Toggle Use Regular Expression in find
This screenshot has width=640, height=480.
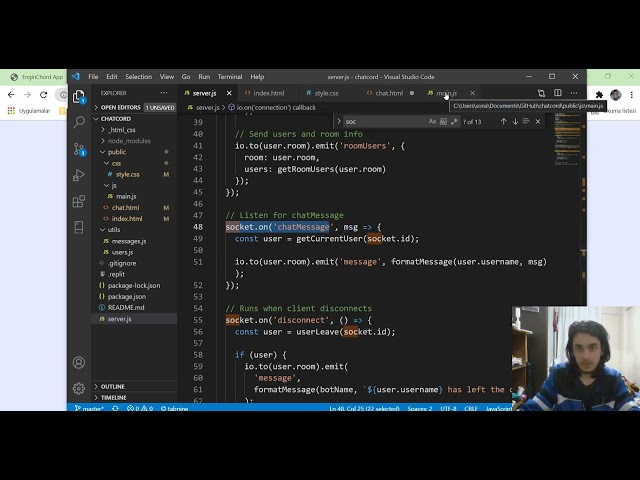454,121
